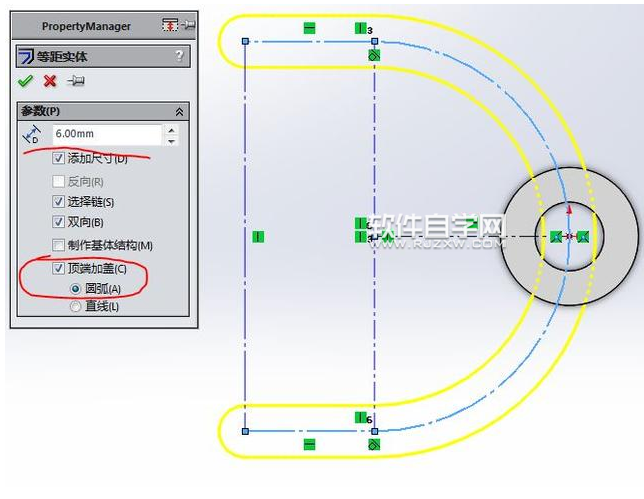Enable the 制作基体结构 checkbox
Image resolution: width=644 pixels, height=499 pixels.
coord(59,245)
